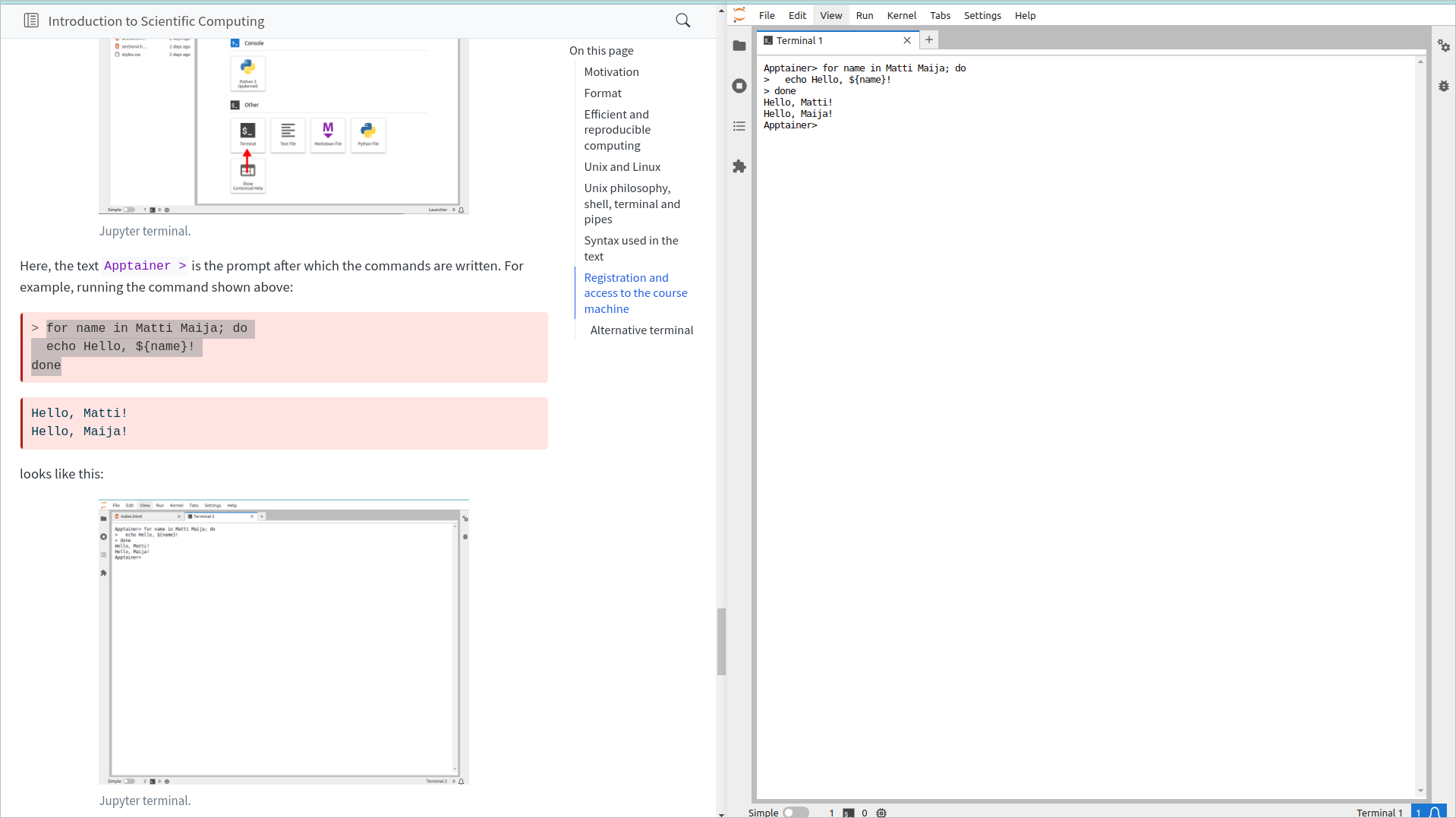This screenshot has height=818, width=1456.
Task: Toggle Simple interface mode switch
Action: tap(795, 813)
